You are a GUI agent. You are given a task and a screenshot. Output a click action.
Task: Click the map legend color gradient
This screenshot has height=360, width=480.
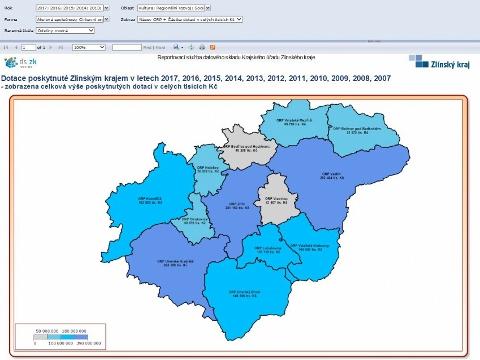[x=61, y=337]
